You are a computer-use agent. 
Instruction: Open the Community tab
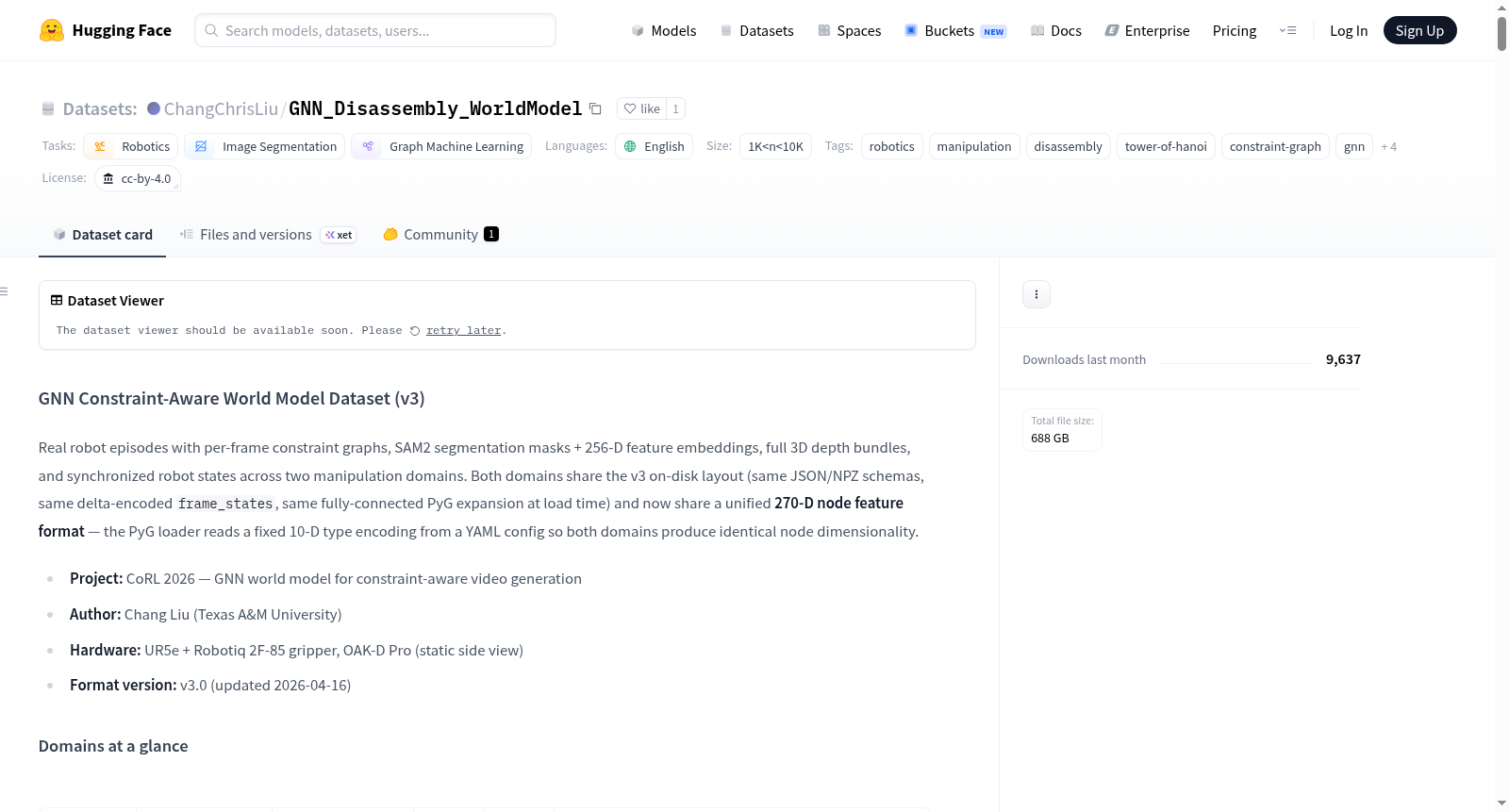click(x=440, y=234)
